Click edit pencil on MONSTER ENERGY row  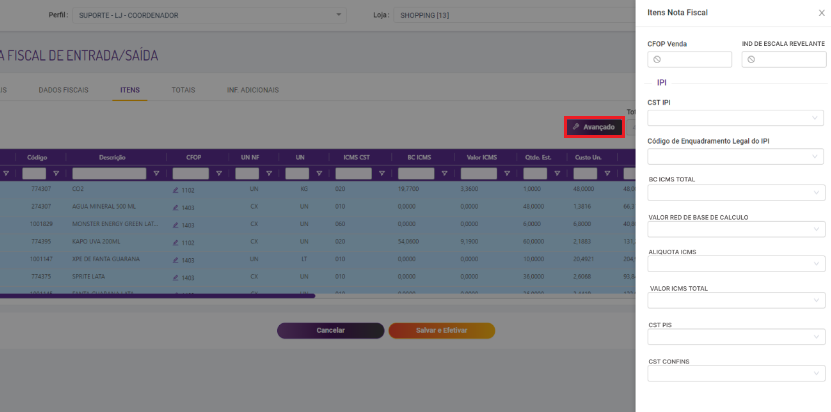[x=175, y=225]
